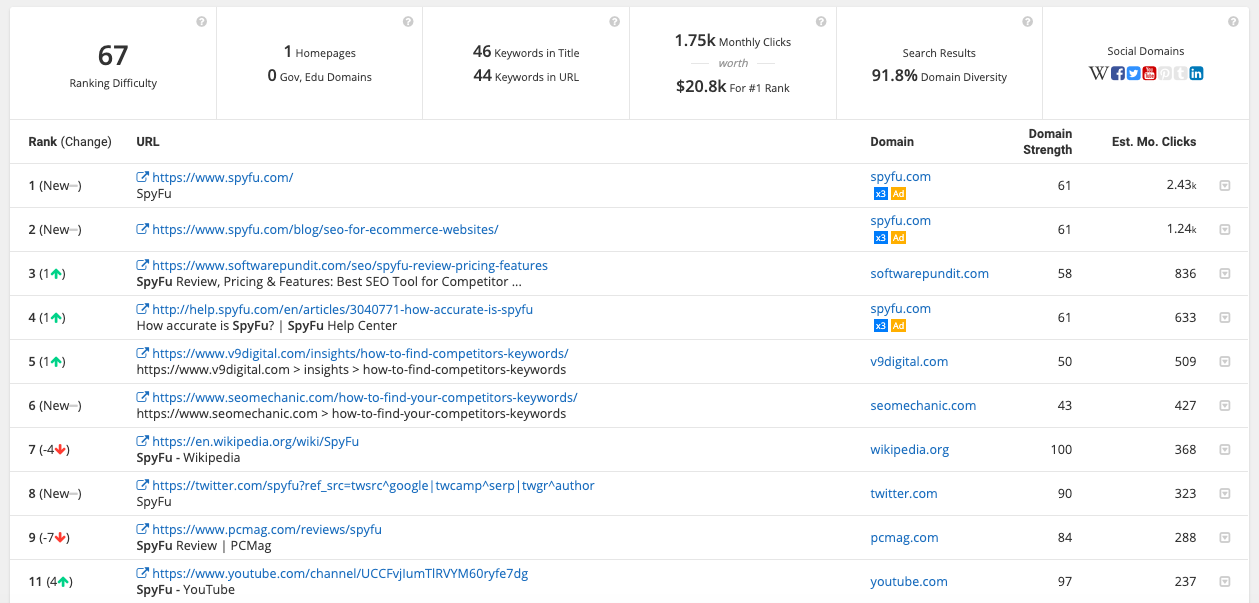This screenshot has width=1259, height=603.
Task: Click the LinkedIn social domain icon
Action: [x=1196, y=73]
